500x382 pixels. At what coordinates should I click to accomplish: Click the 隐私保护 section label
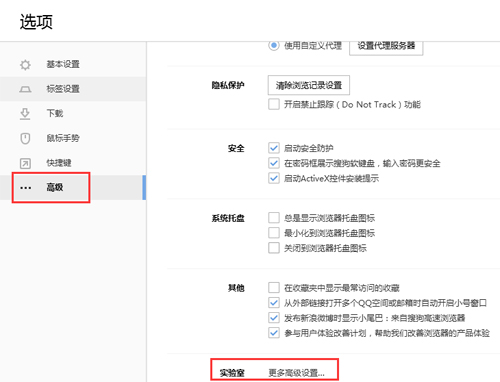[x=228, y=85]
